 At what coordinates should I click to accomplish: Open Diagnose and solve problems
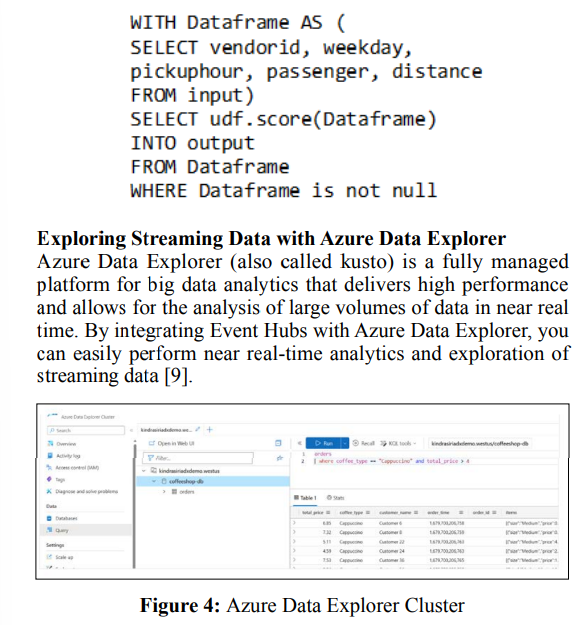[x=87, y=491]
